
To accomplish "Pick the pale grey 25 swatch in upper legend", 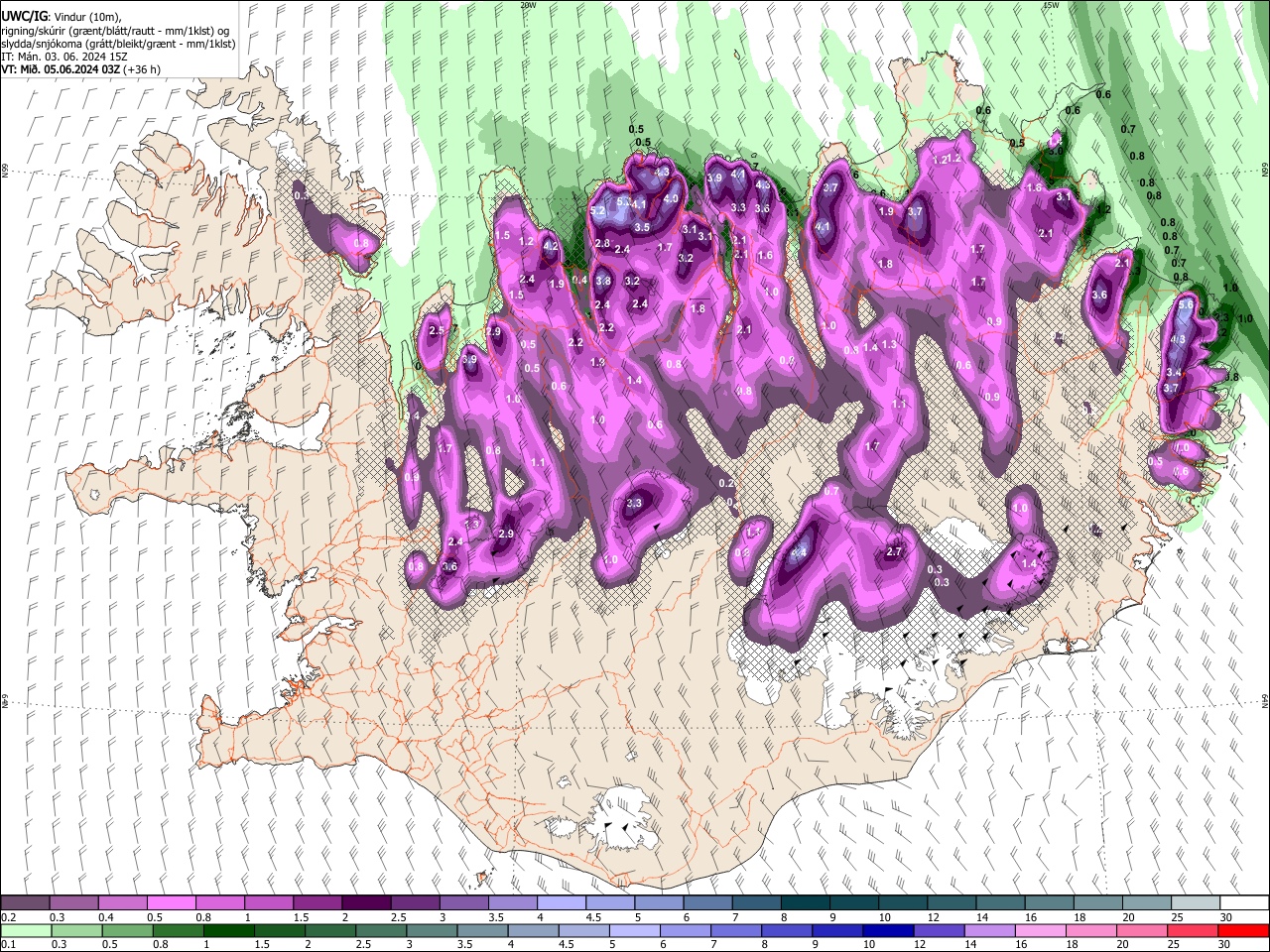I will point(1197,903).
